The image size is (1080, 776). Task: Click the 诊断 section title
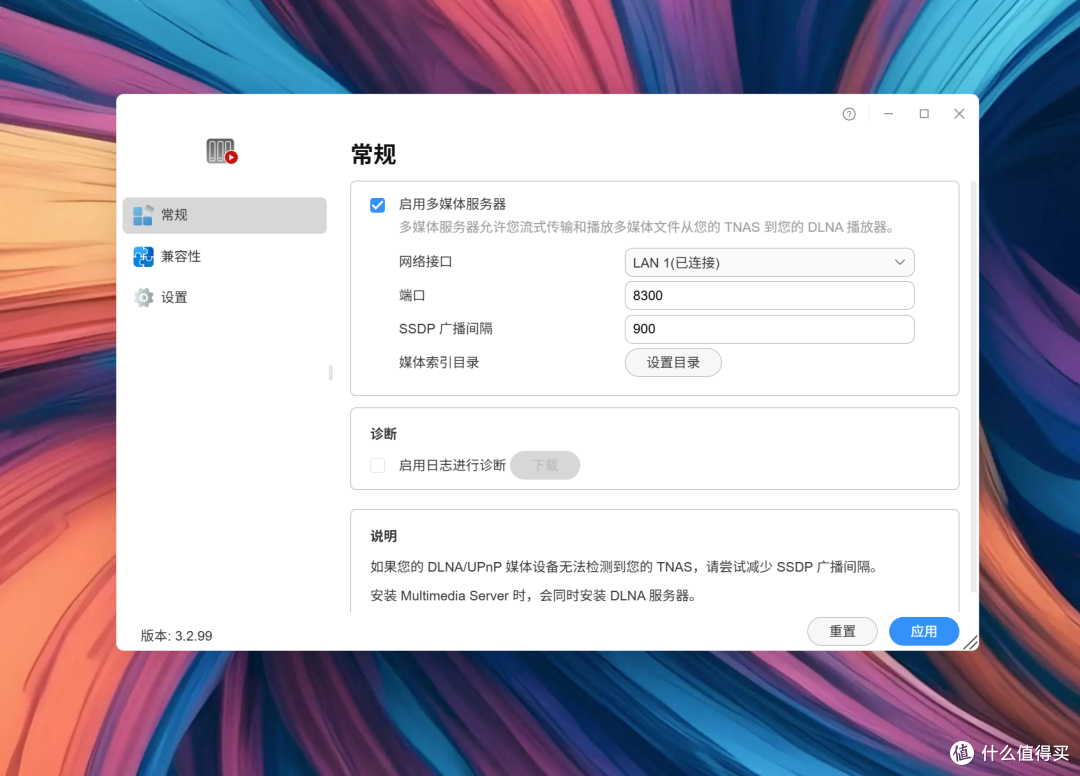[x=384, y=434]
